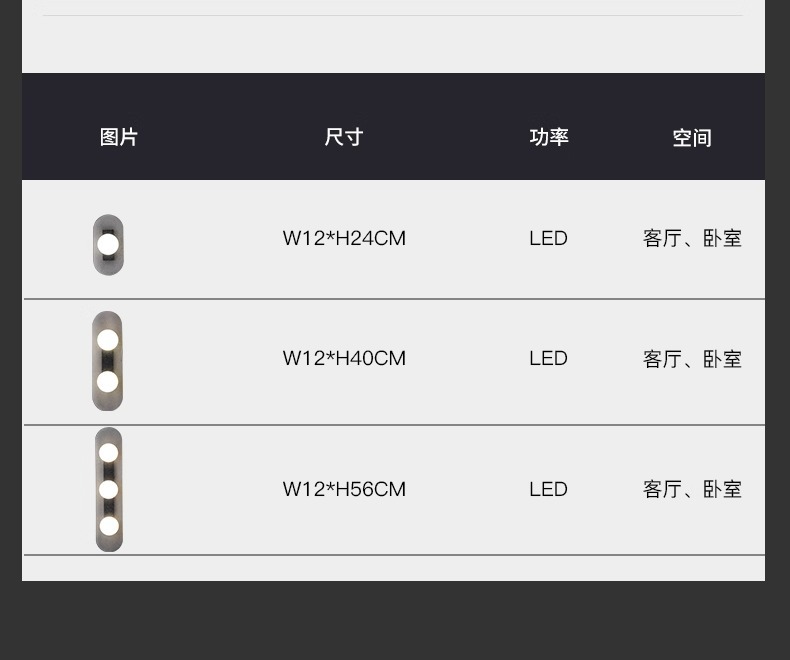Screen dimensions: 790x660
Task: Click the 图片 column header
Action: [119, 137]
